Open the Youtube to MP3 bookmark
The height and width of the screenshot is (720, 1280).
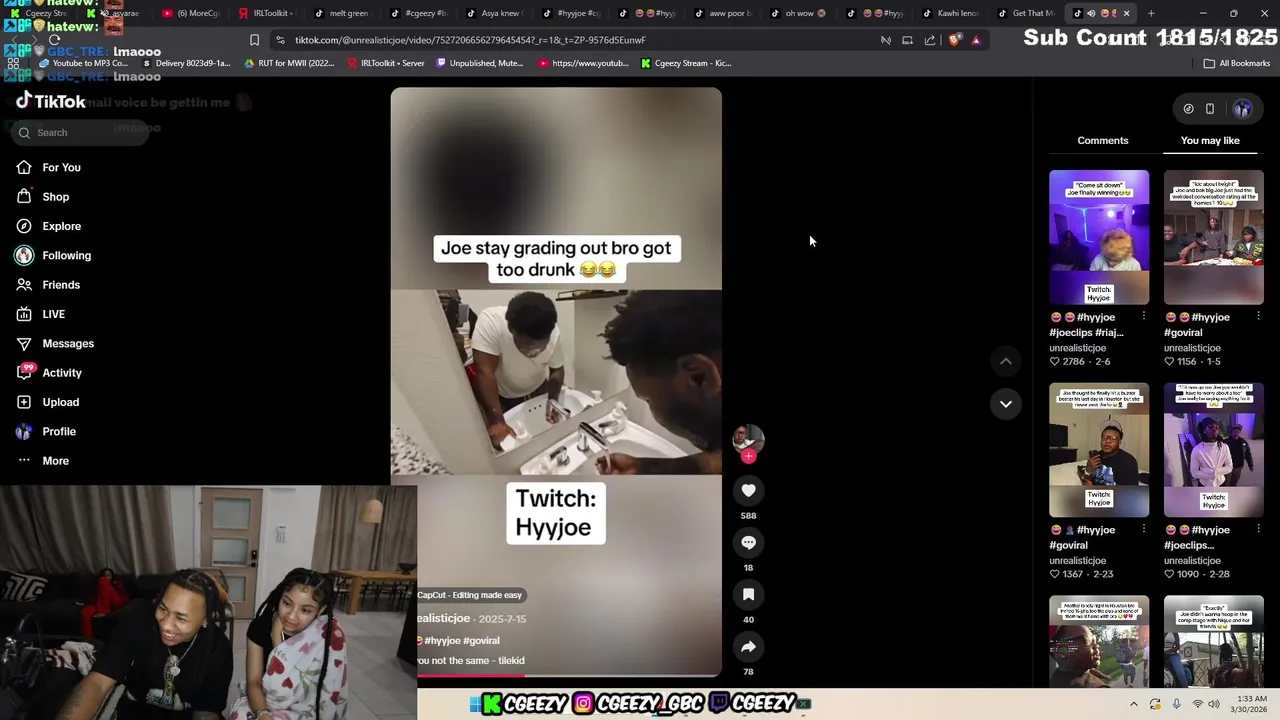[83, 63]
